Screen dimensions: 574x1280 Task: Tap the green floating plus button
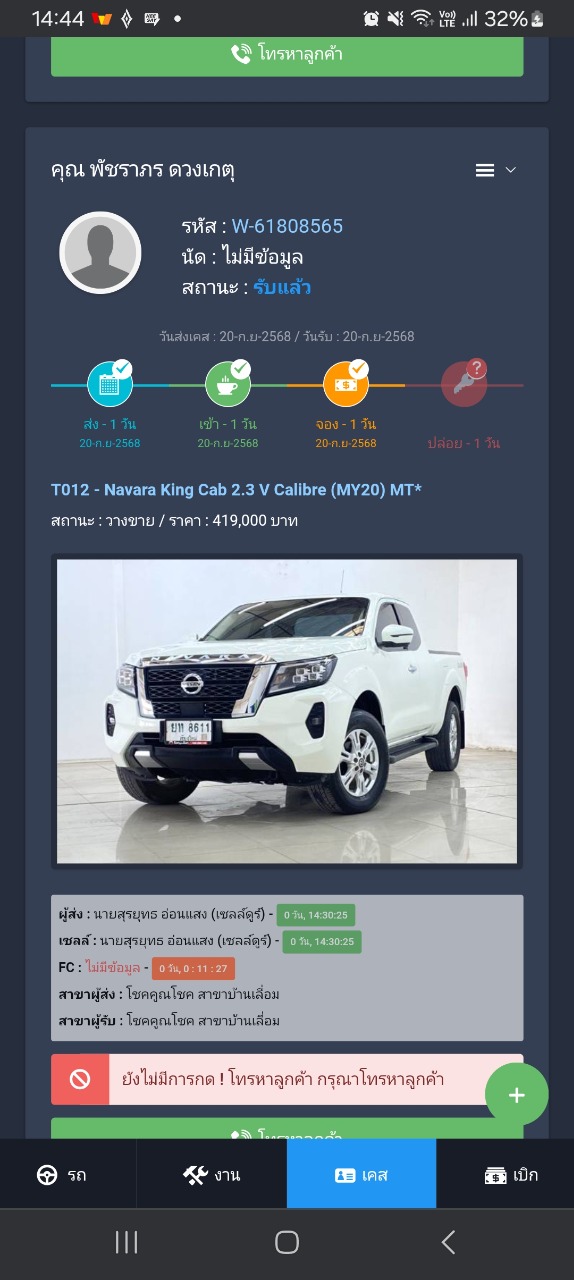[x=517, y=1095]
